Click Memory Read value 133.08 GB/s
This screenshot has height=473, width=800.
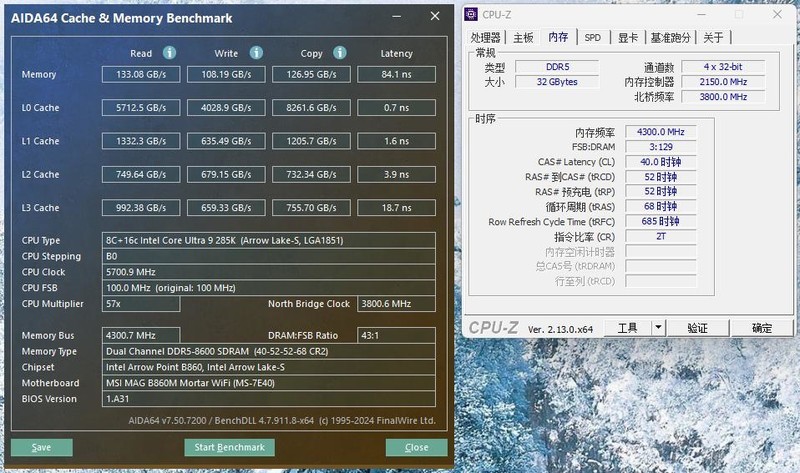pyautogui.click(x=141, y=74)
